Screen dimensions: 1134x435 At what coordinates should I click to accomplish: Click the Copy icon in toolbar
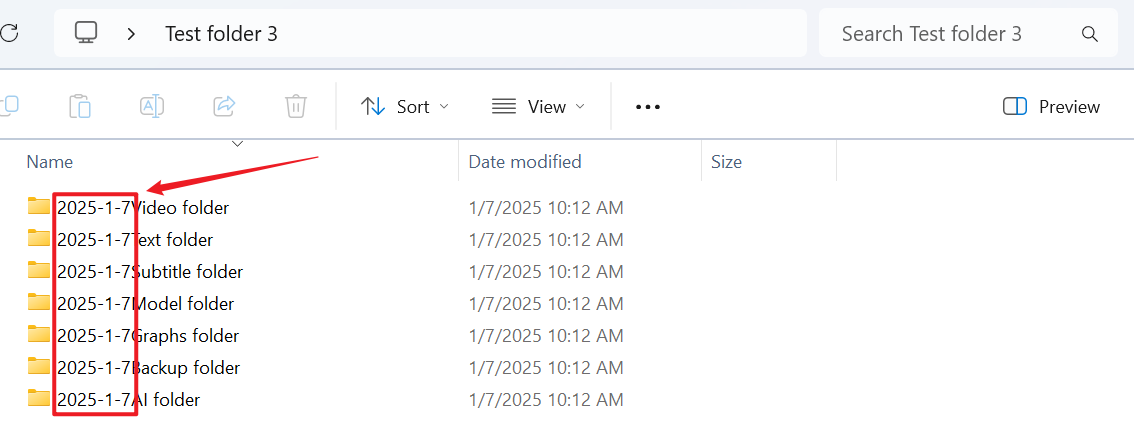[9, 106]
